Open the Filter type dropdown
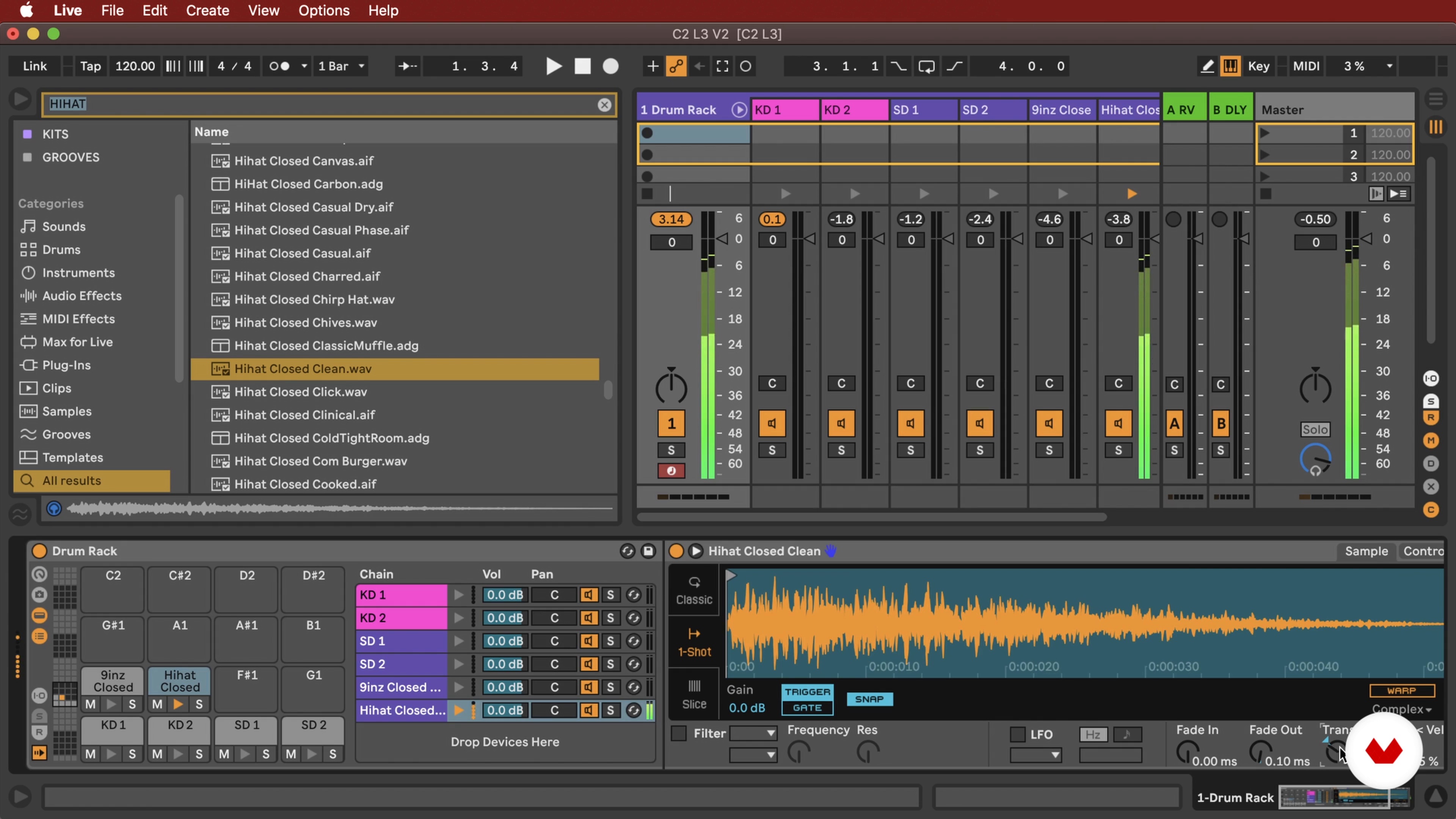This screenshot has width=1456, height=819. pyautogui.click(x=753, y=734)
